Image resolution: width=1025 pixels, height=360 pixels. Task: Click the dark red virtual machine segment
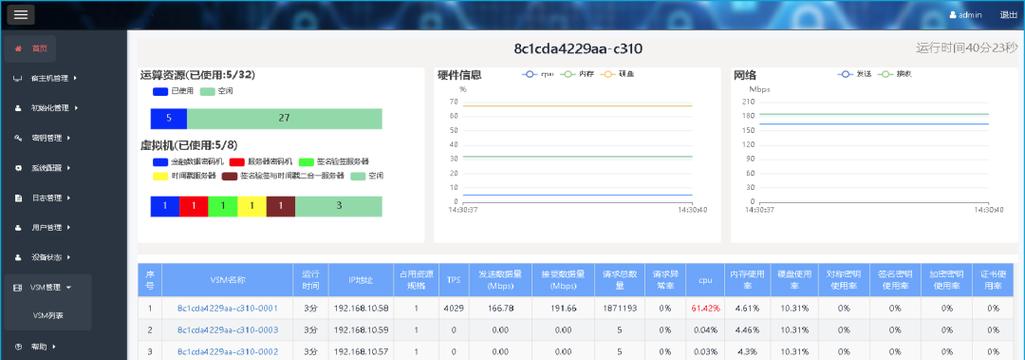coord(280,206)
